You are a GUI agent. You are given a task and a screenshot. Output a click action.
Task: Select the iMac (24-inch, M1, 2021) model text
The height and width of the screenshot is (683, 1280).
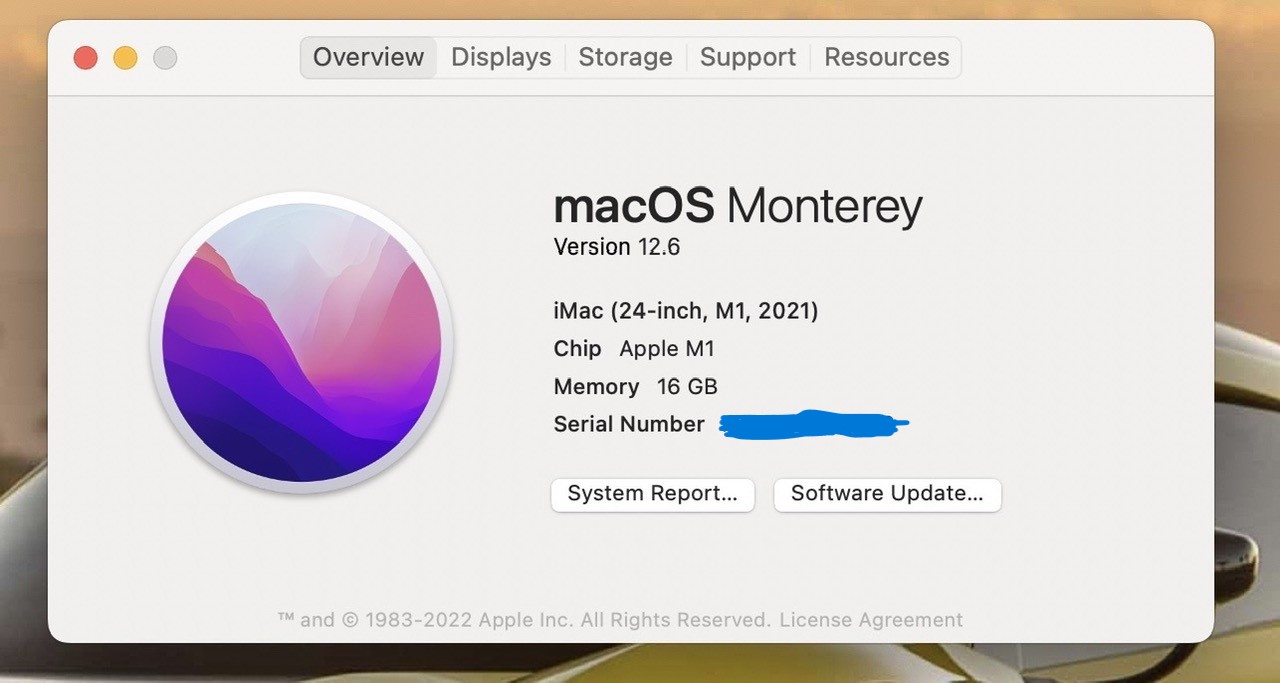pos(686,311)
